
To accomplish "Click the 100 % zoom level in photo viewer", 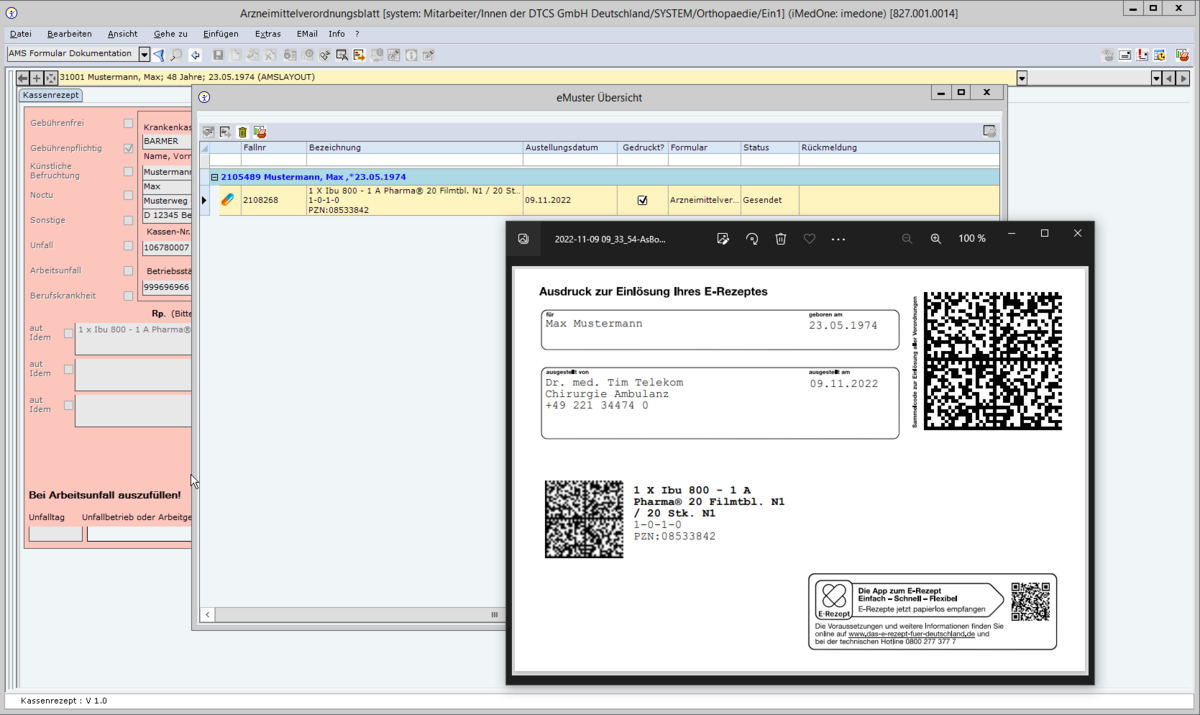I will [x=972, y=239].
